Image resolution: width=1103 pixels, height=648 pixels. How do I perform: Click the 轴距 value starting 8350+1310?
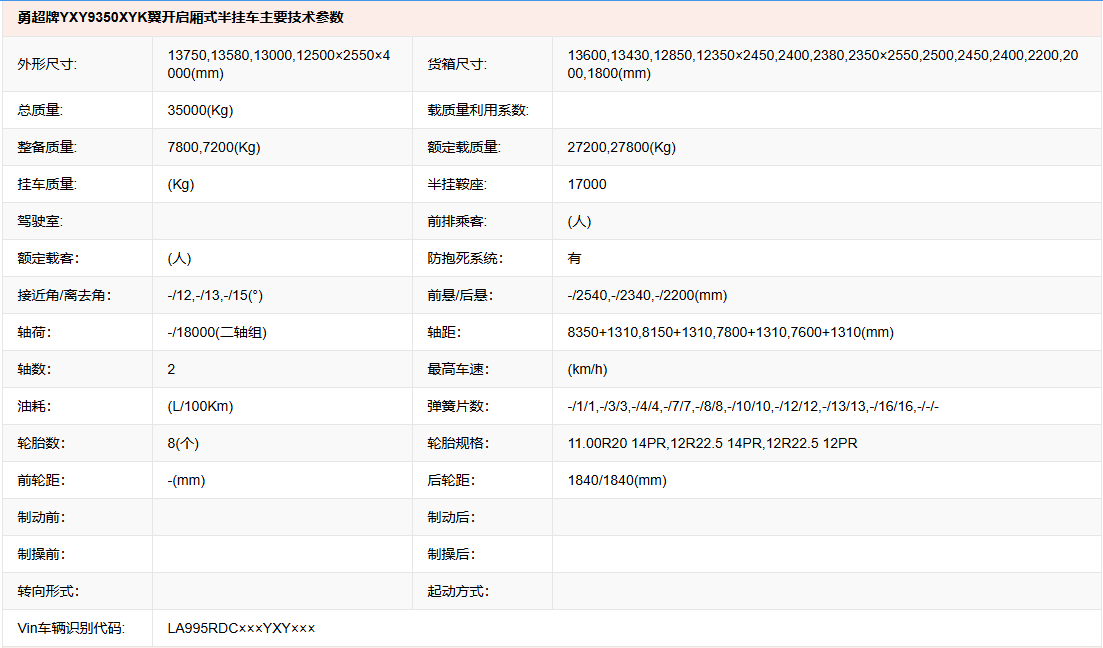(730, 332)
